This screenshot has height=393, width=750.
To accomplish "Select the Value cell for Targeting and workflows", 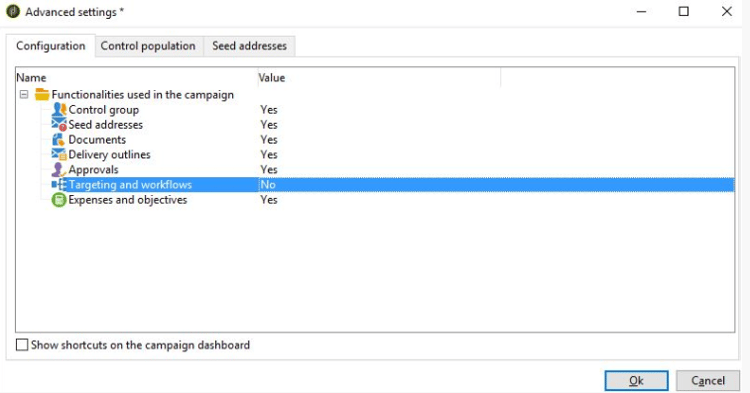I will coord(496,185).
